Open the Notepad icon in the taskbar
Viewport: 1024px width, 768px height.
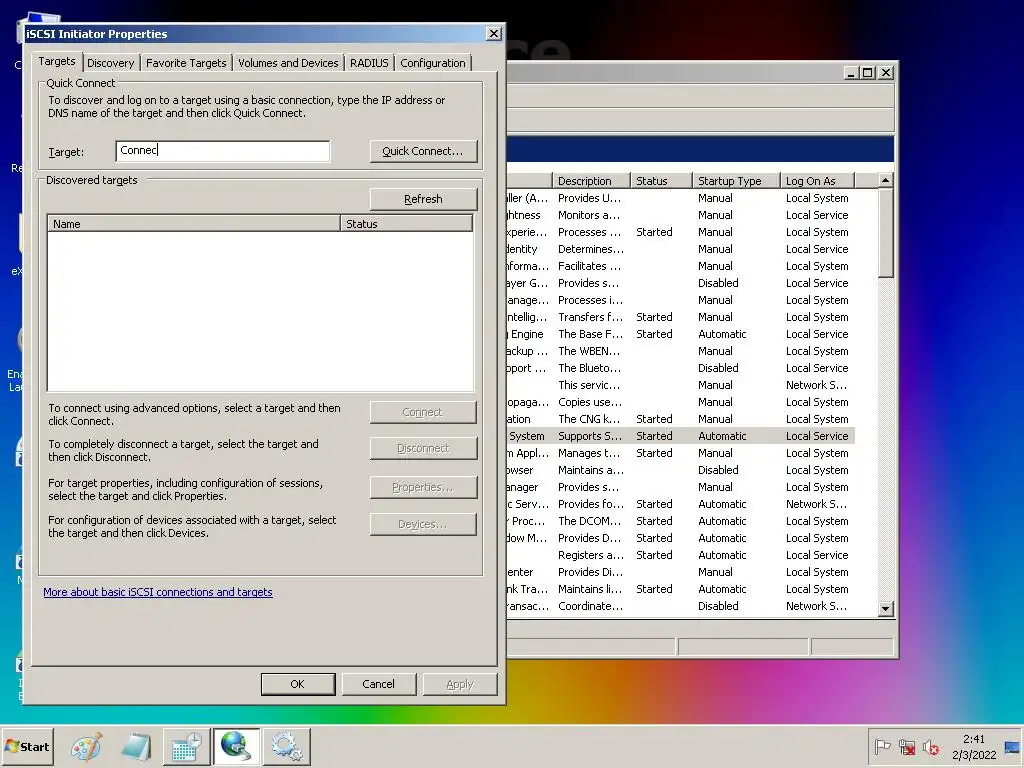pyautogui.click(x=136, y=746)
